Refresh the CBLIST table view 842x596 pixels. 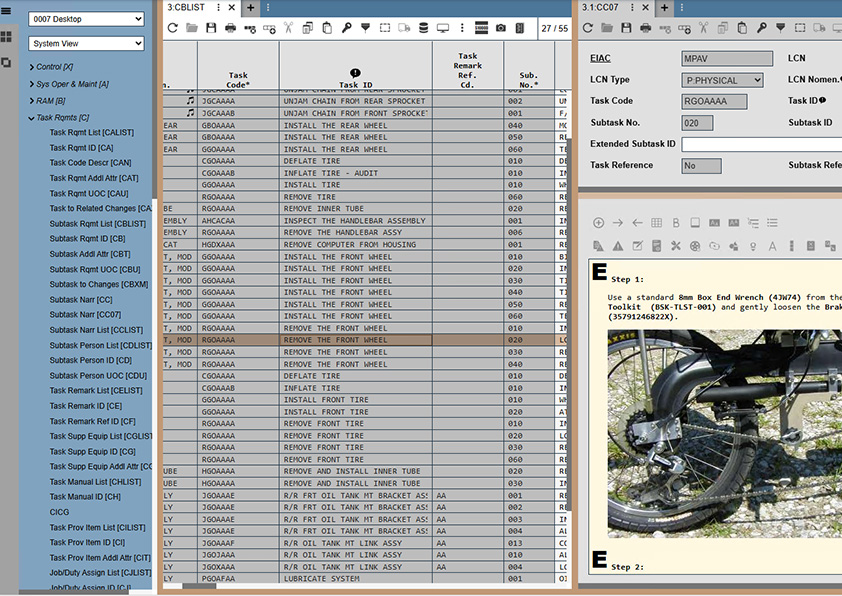173,28
